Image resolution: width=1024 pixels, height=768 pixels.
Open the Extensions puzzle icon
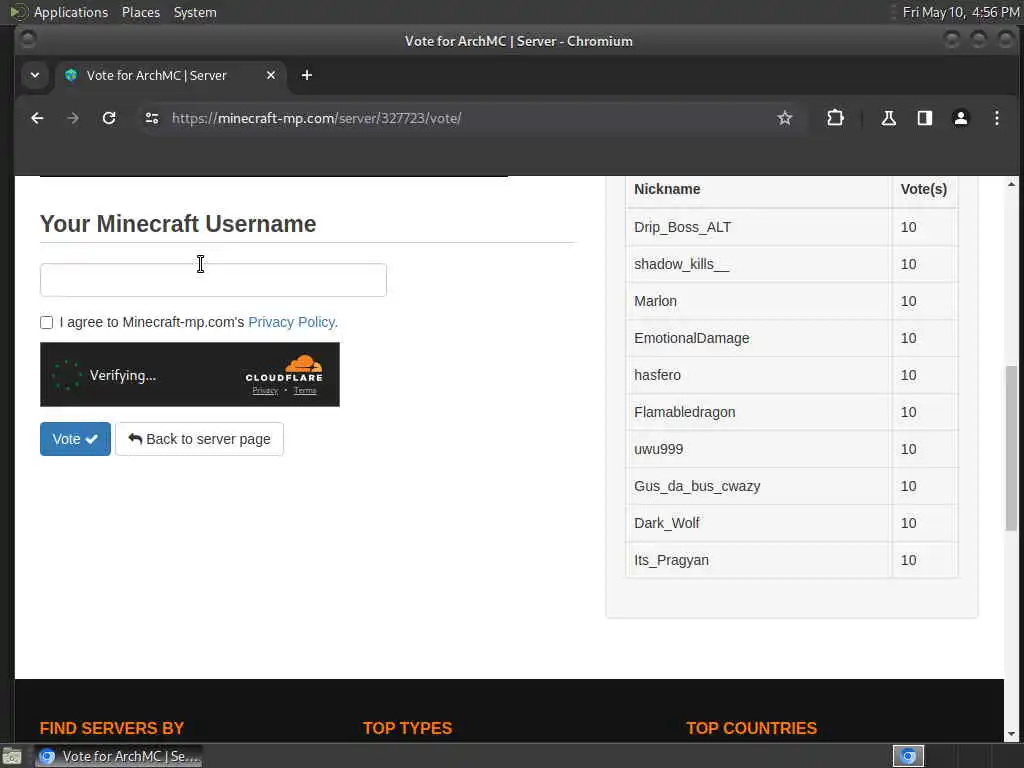point(835,118)
